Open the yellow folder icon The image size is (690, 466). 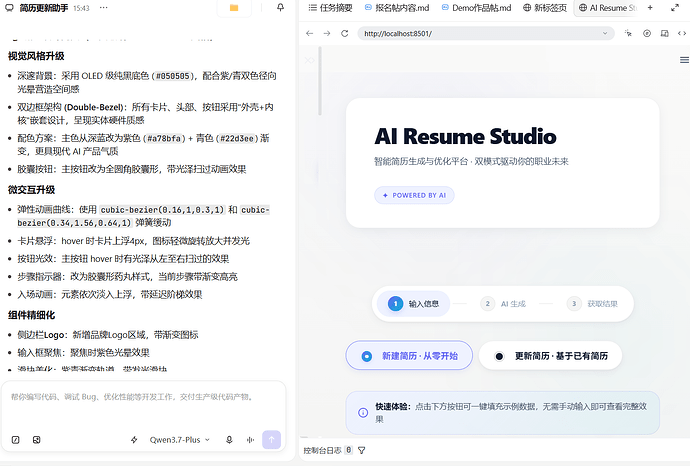click(x=234, y=8)
